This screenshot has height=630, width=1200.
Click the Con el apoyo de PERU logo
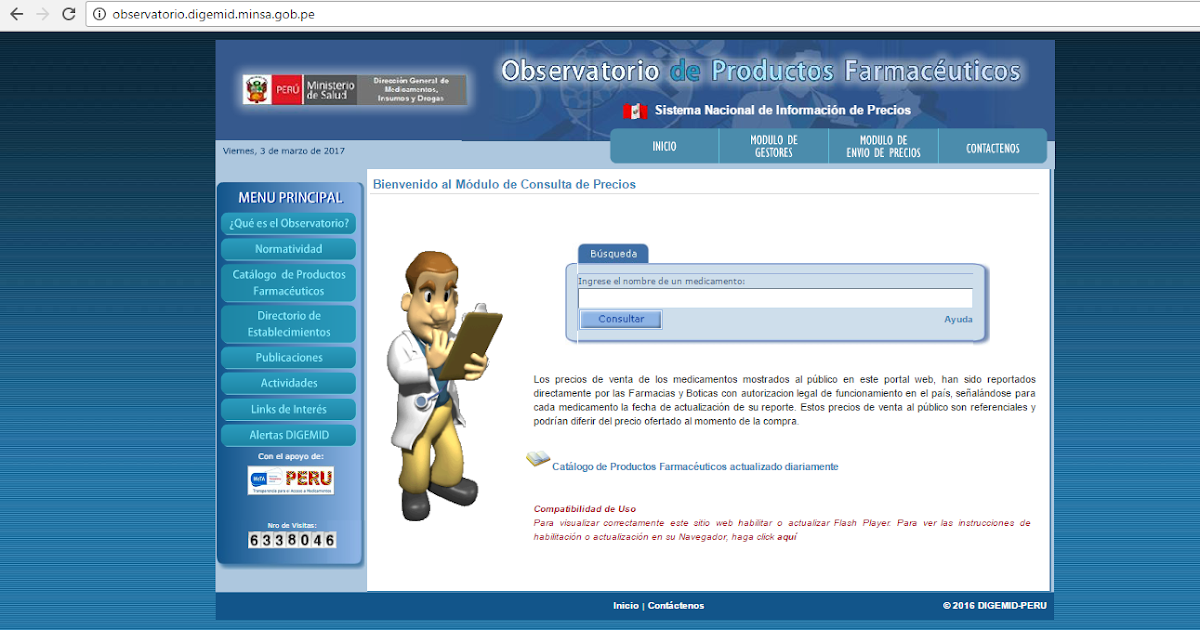click(x=290, y=481)
